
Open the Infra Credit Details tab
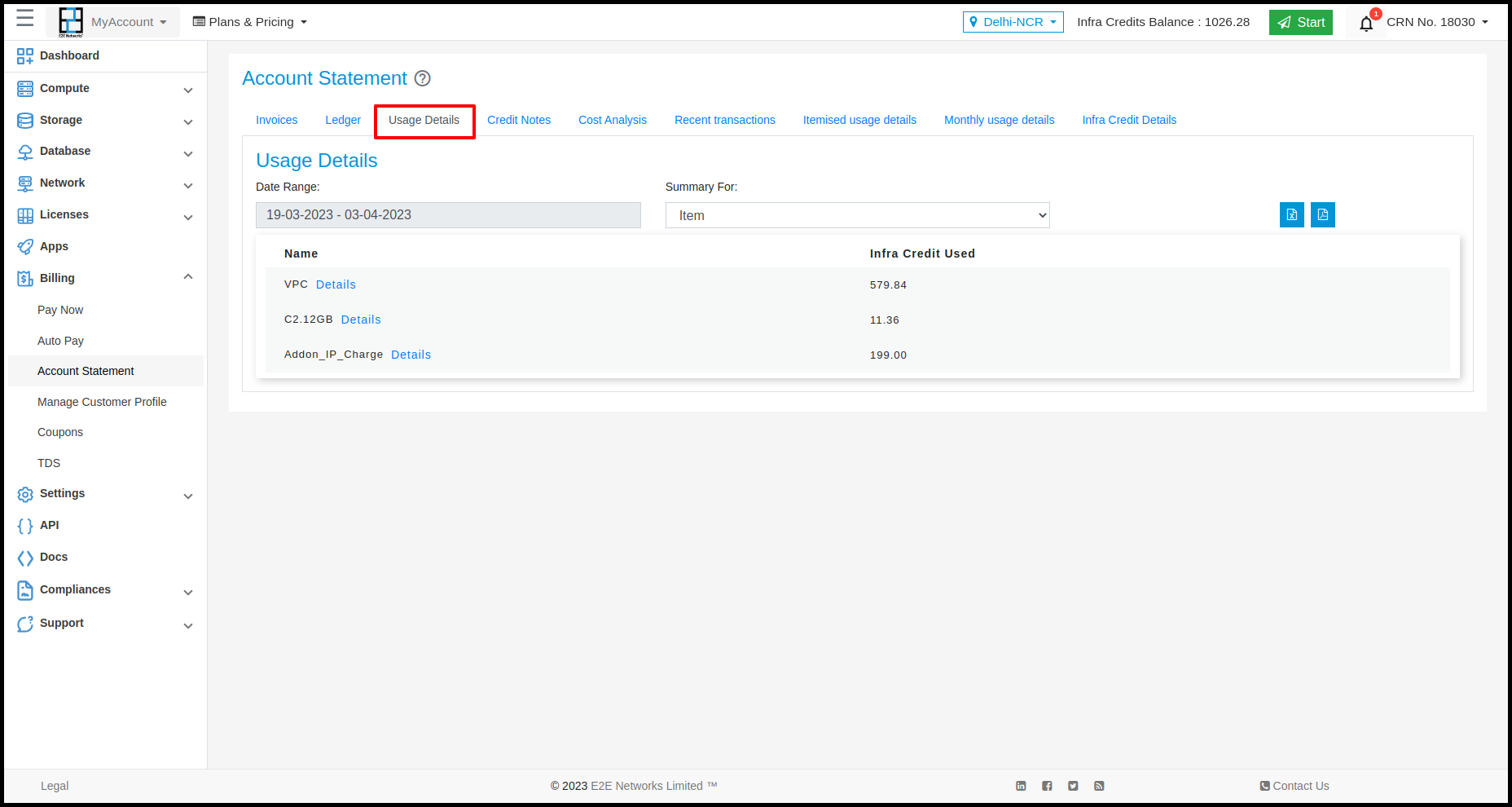click(1129, 120)
